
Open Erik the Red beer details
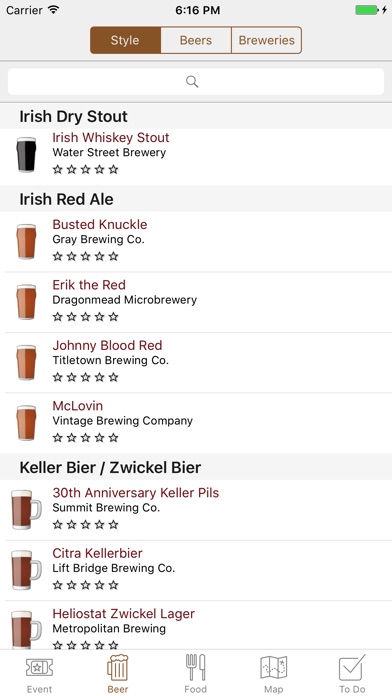pyautogui.click(x=196, y=302)
